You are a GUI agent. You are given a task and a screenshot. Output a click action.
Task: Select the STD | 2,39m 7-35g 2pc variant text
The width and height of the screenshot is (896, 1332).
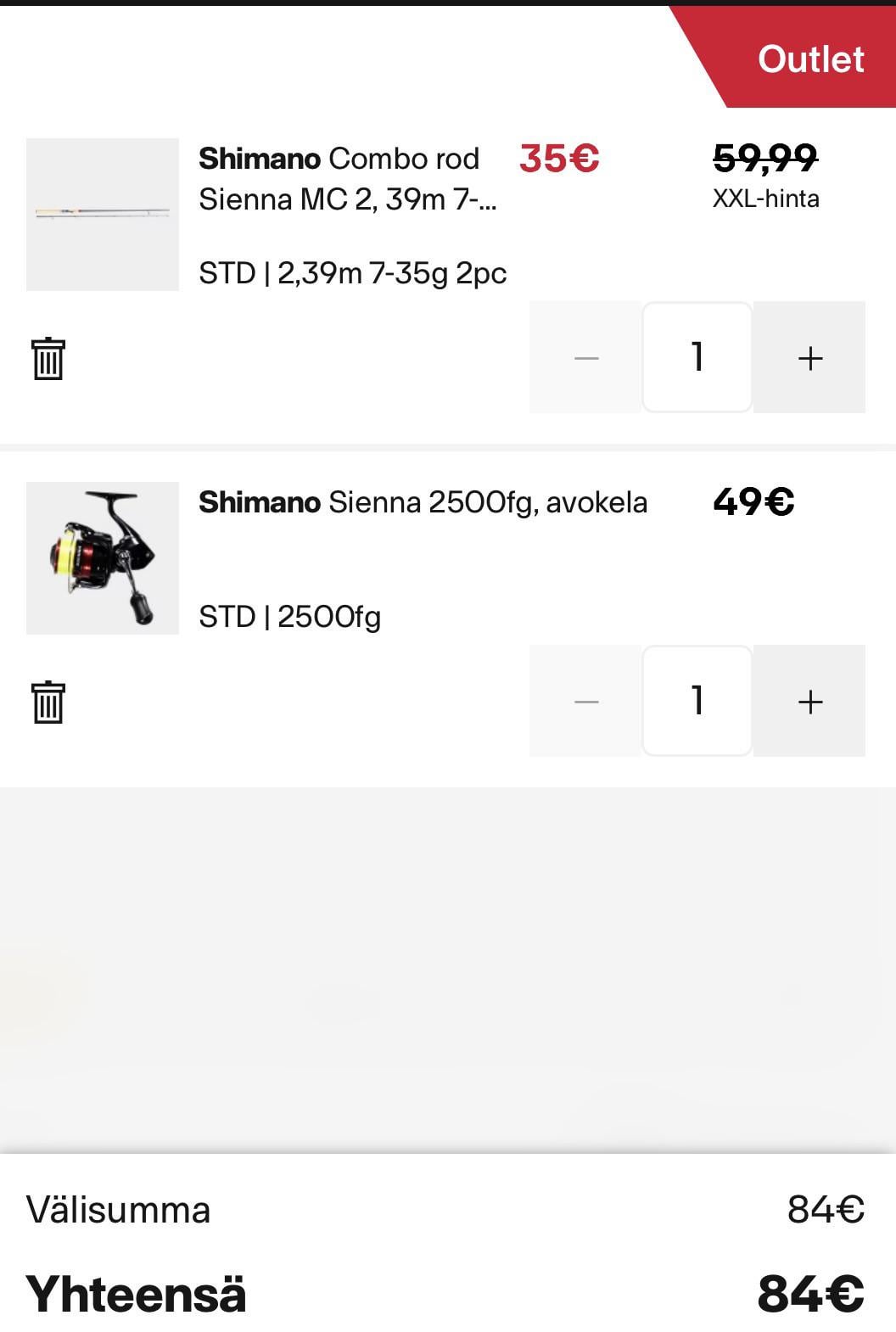352,273
